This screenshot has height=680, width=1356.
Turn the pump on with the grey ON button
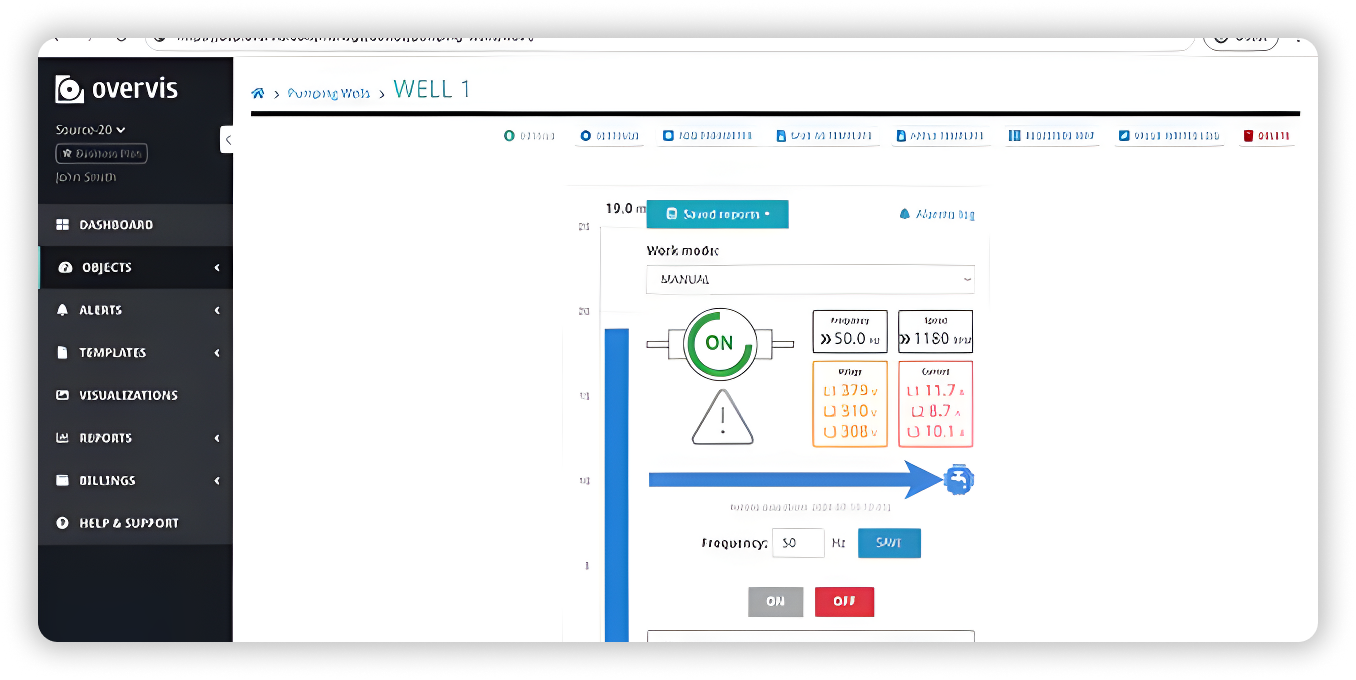(775, 602)
